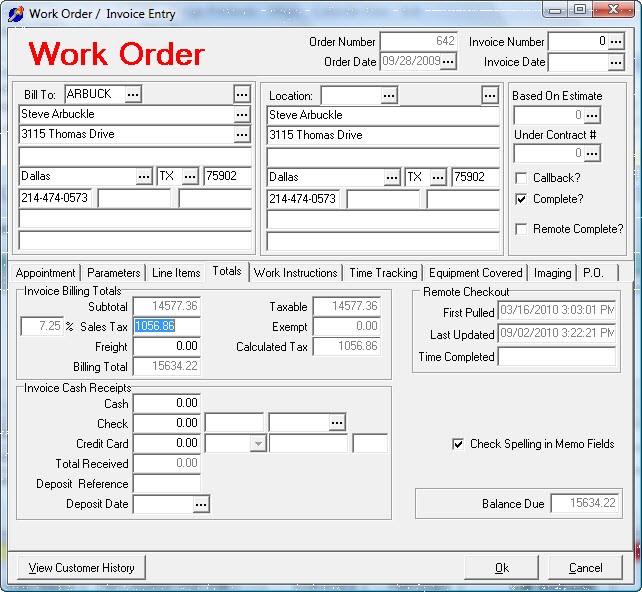Open the Invoice Number lookup ellipsis button
This screenshot has width=642, height=592.
[616, 42]
